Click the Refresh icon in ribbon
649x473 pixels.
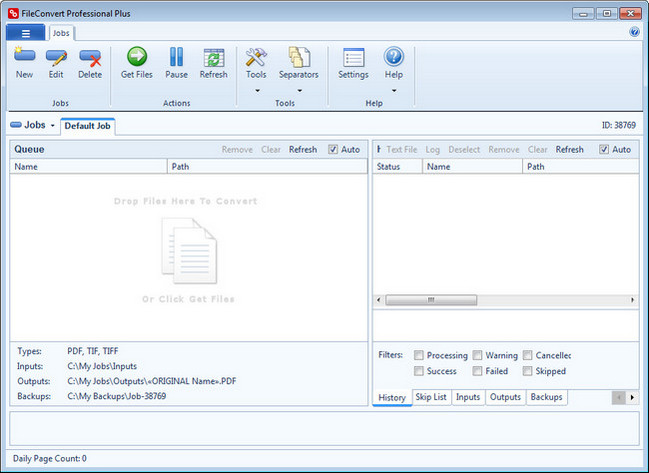tap(213, 58)
